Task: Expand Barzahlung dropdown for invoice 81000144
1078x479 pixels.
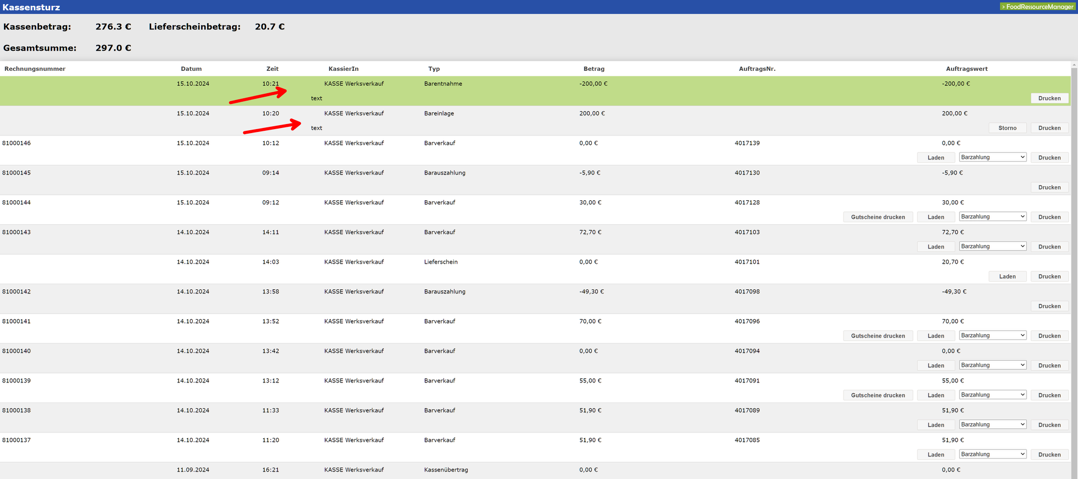Action: tap(992, 216)
